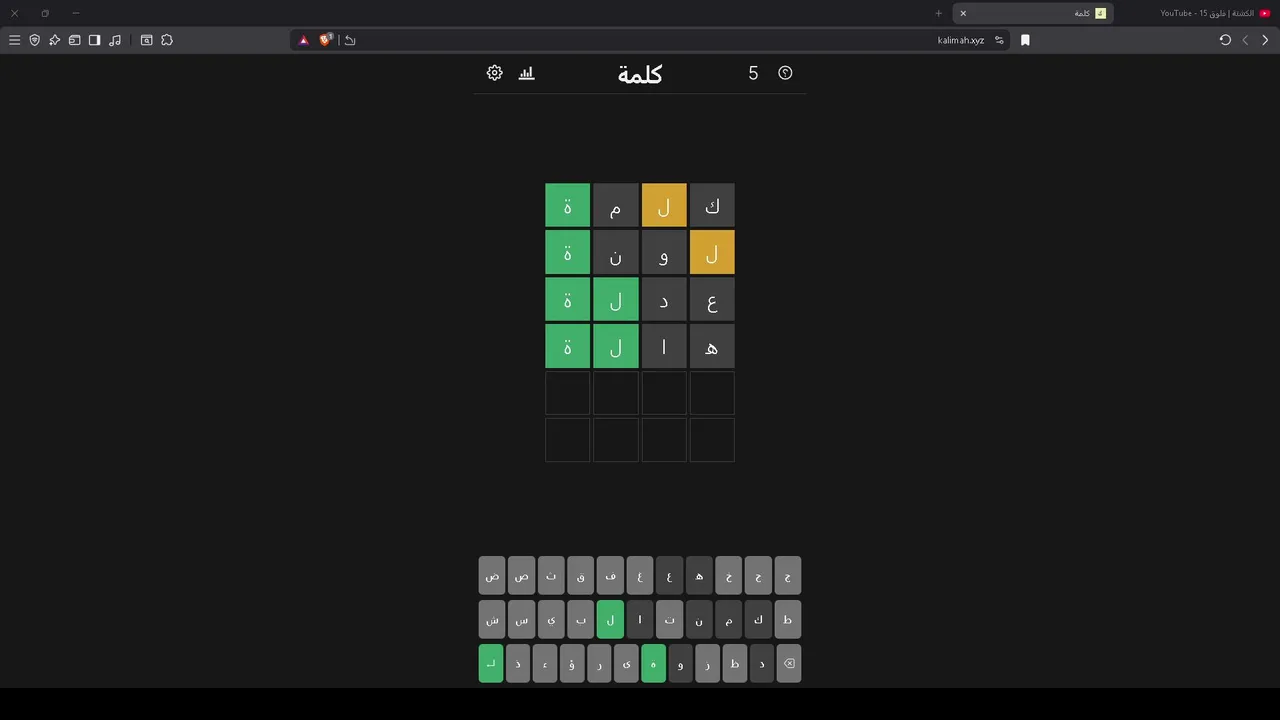Click the yellow ل tile in the first row
Screen dimensions: 1280x720
pyautogui.click(x=664, y=205)
